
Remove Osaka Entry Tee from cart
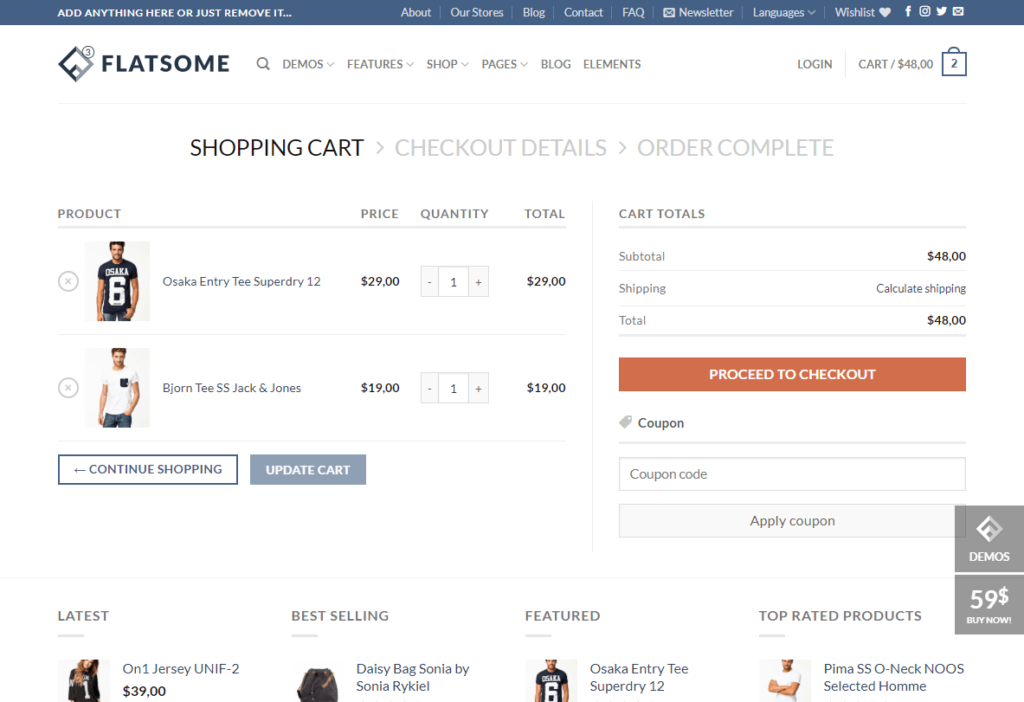(68, 281)
